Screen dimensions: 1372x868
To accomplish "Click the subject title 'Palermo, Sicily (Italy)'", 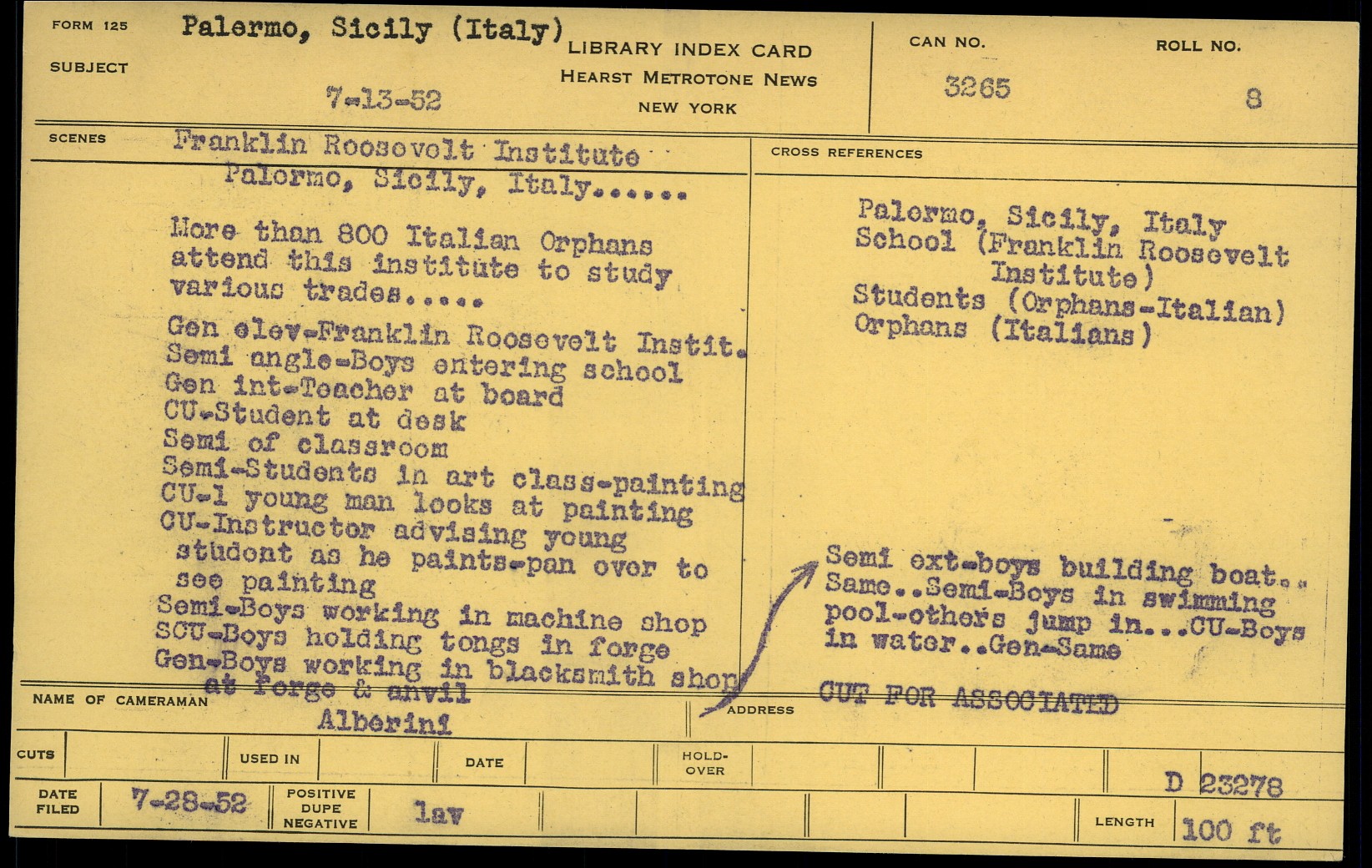I will coord(372,31).
